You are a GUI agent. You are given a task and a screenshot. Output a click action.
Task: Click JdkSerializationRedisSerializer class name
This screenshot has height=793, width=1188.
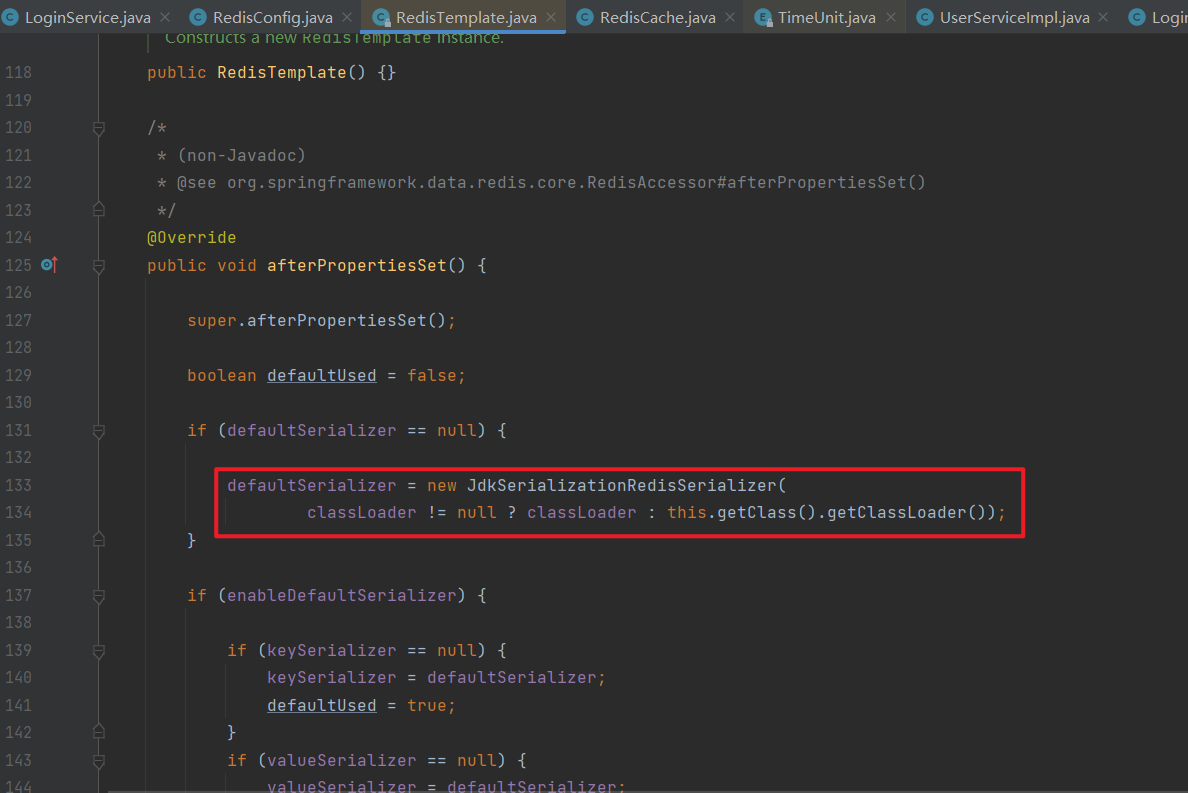point(621,485)
